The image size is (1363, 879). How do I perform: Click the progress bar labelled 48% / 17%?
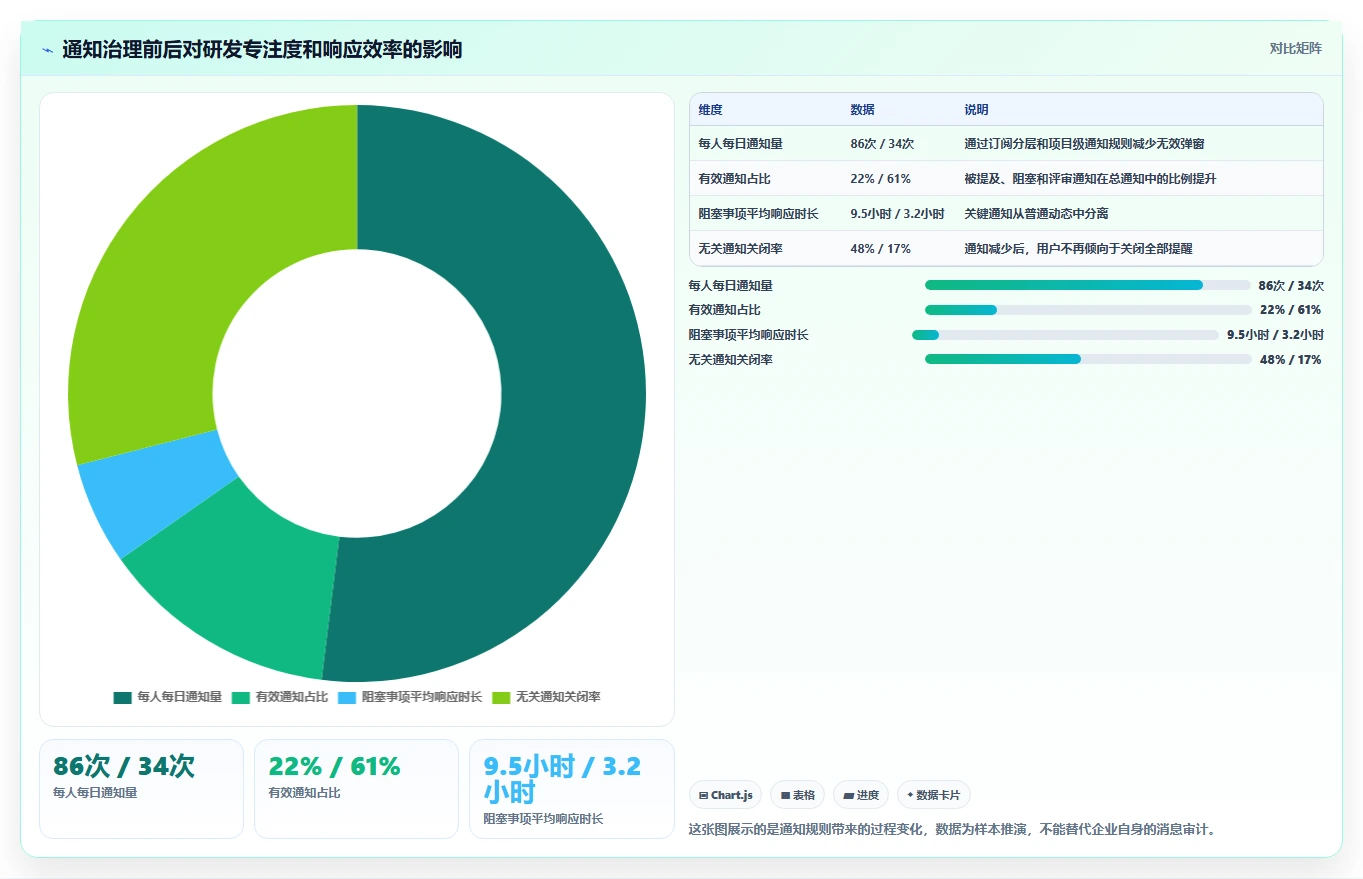pyautogui.click(x=1088, y=359)
